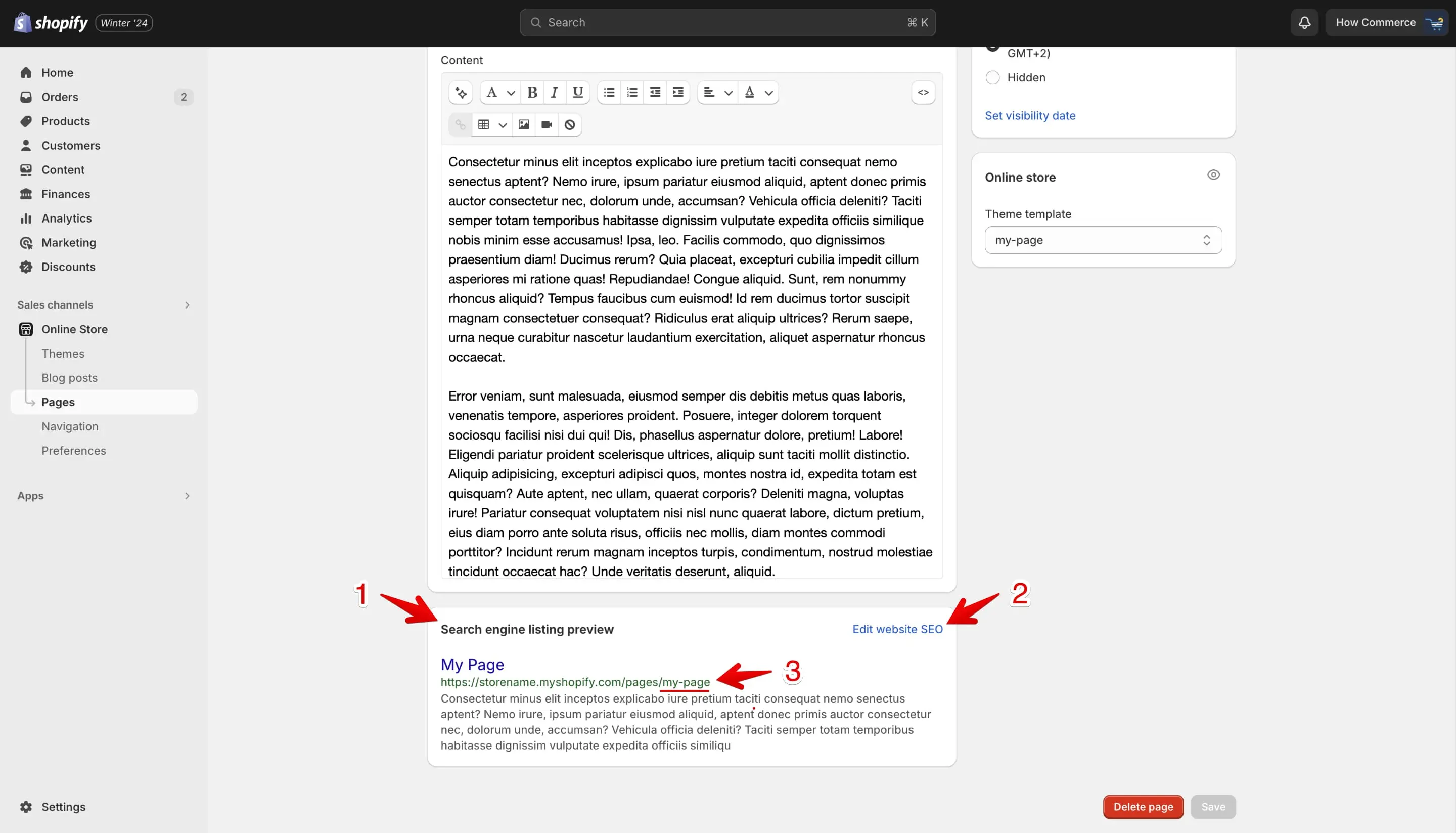Viewport: 1456px width, 833px height.
Task: Click the Orders count badge 2
Action: (x=184, y=97)
